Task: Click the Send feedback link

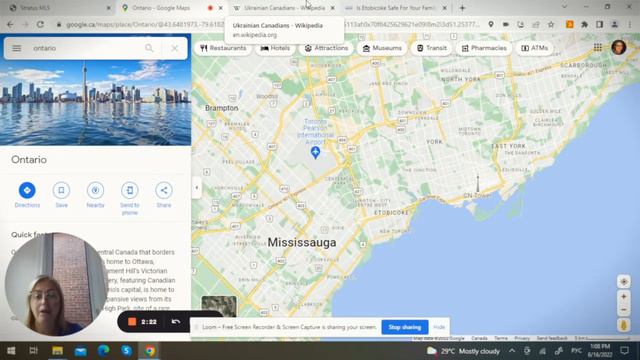Action: click(x=552, y=338)
